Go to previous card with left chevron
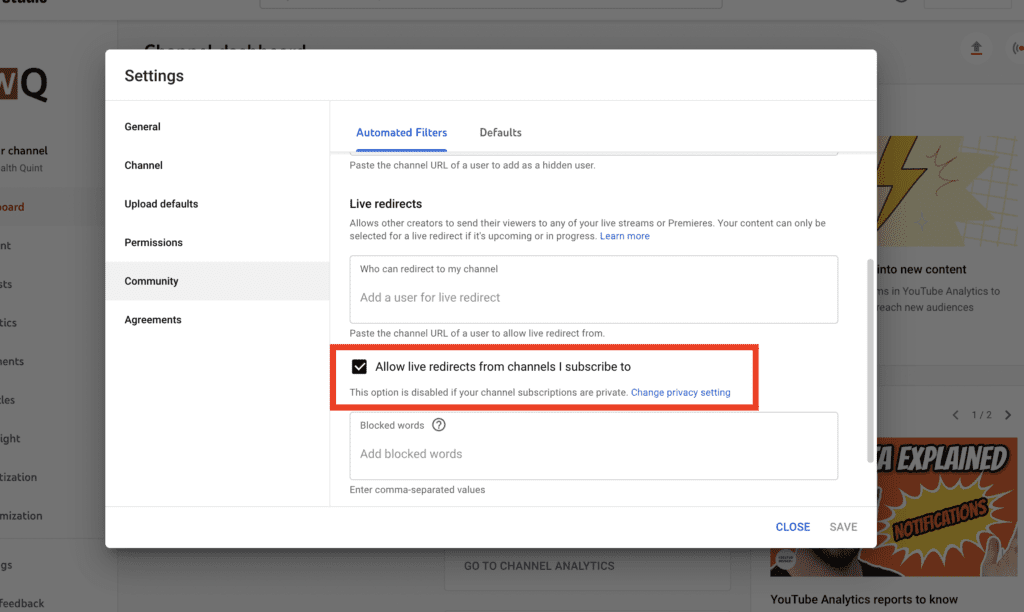1024x612 pixels. point(955,415)
